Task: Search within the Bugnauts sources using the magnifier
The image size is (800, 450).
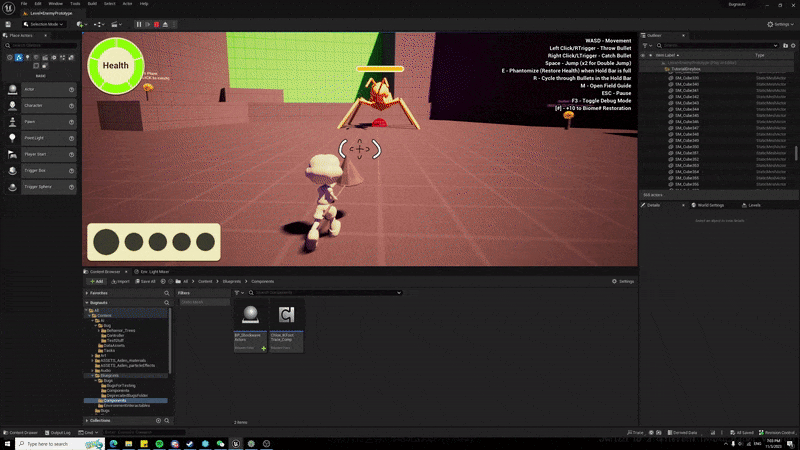Action: click(166, 303)
